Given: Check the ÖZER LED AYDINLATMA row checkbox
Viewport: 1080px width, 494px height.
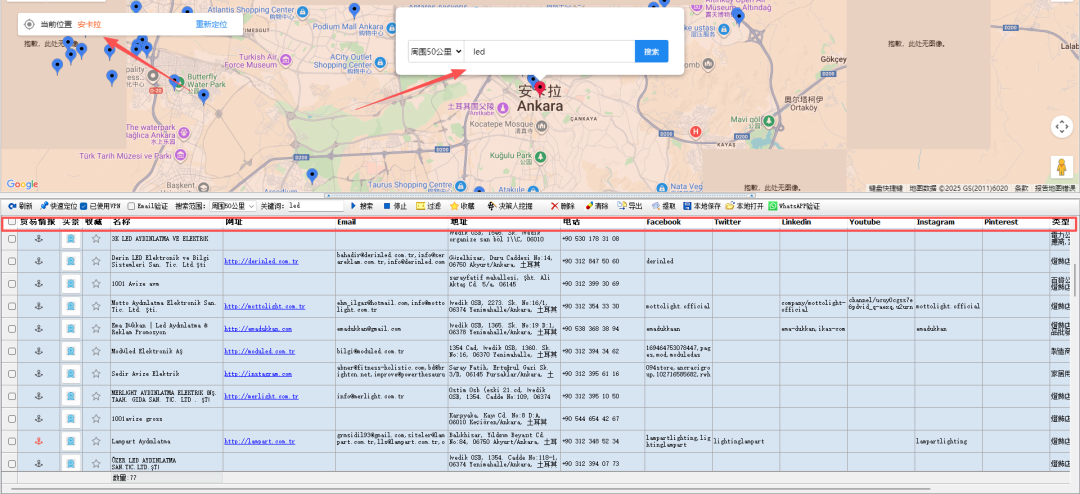Looking at the screenshot, I should click(x=12, y=464).
